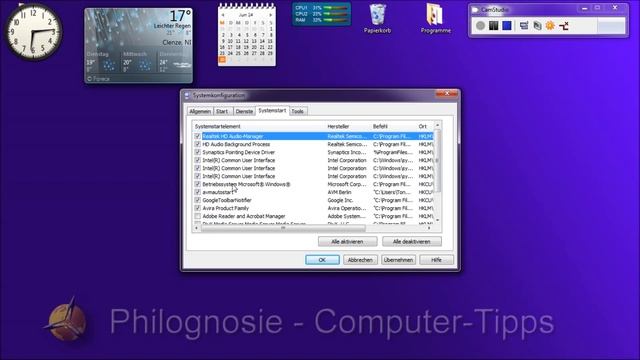Viewport: 640px width, 360px height.
Task: Switch to the Allgemein tab
Action: click(200, 111)
